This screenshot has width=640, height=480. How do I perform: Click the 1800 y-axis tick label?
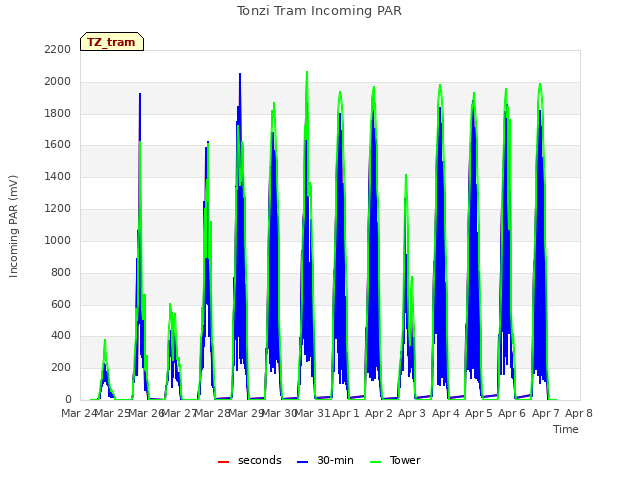pyautogui.click(x=58, y=113)
